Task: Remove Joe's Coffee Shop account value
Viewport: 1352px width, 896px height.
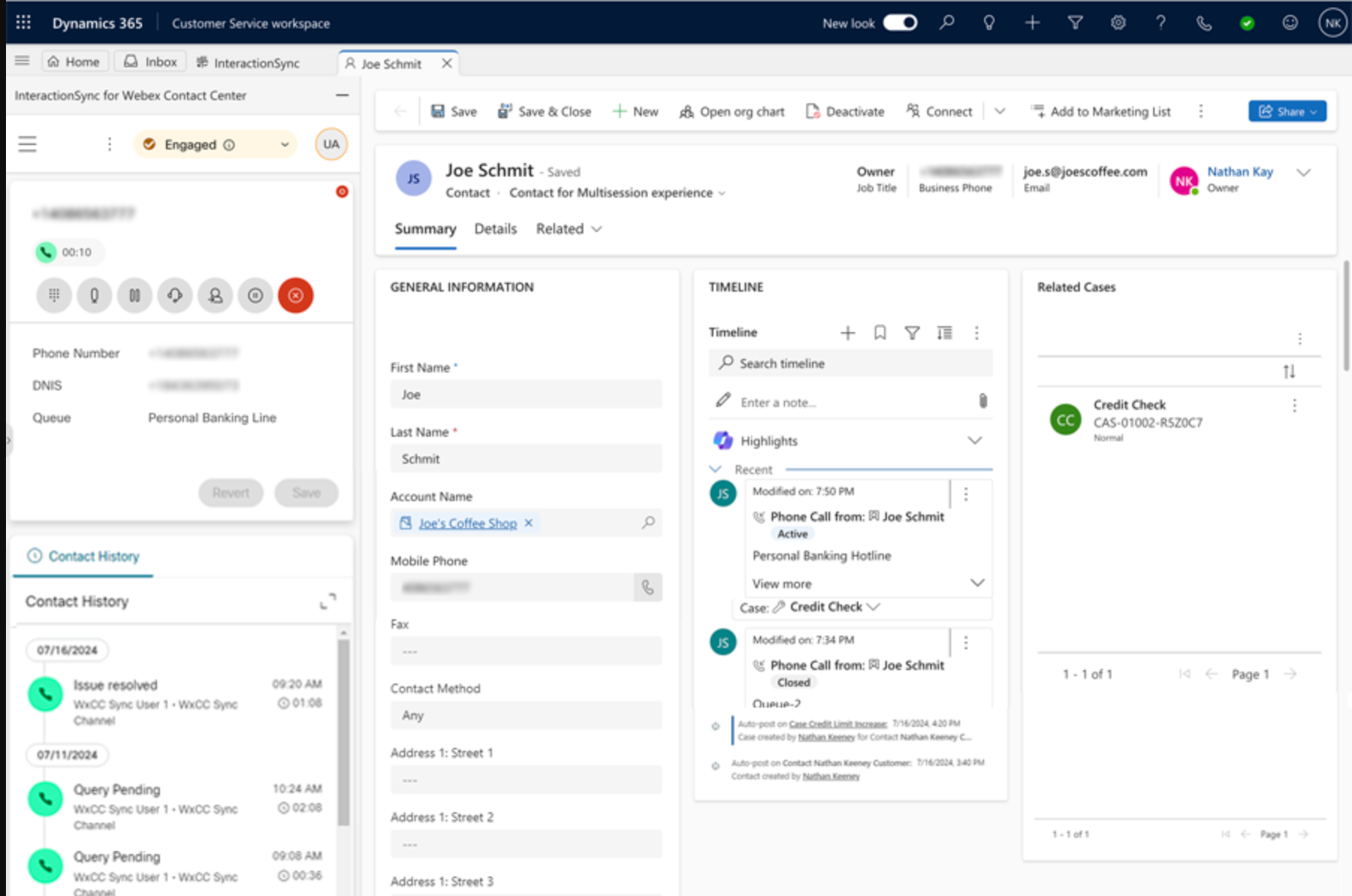Action: click(x=529, y=523)
